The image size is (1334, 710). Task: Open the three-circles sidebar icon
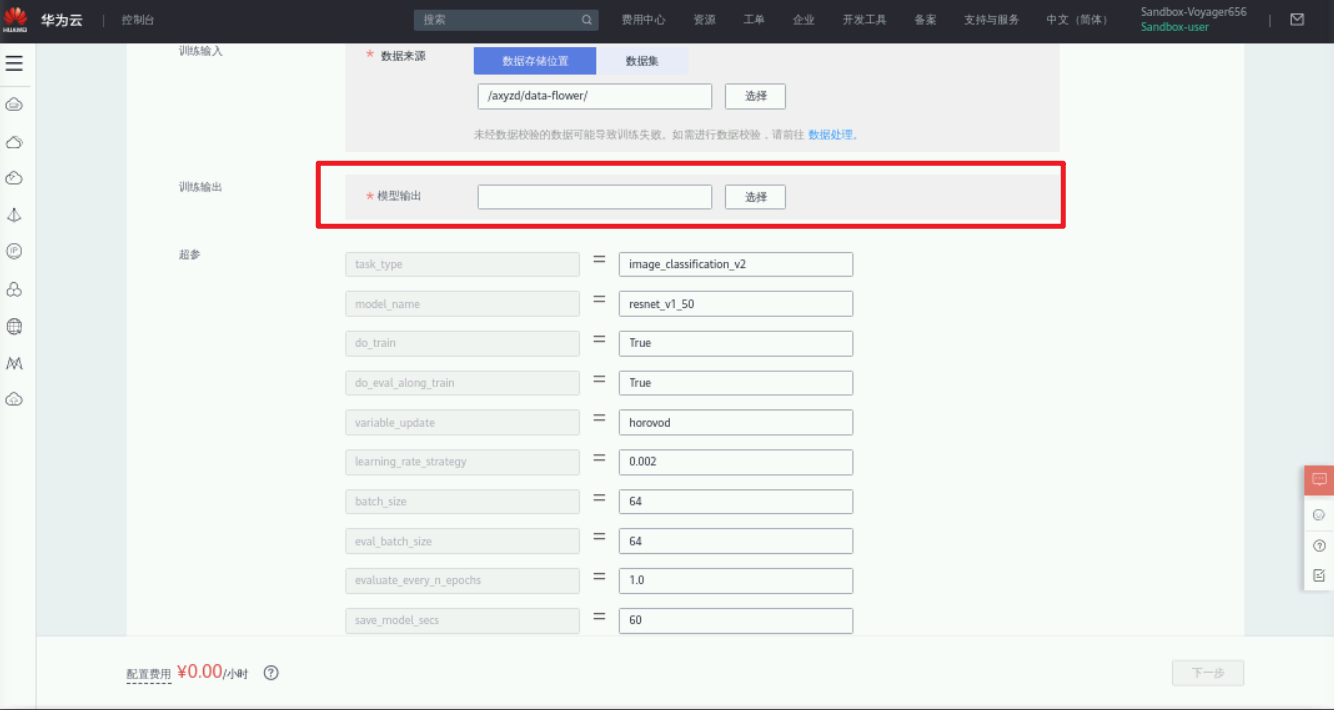[x=14, y=289]
